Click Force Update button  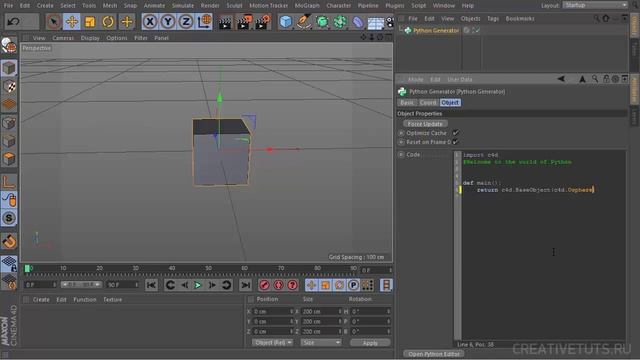click(x=425, y=124)
